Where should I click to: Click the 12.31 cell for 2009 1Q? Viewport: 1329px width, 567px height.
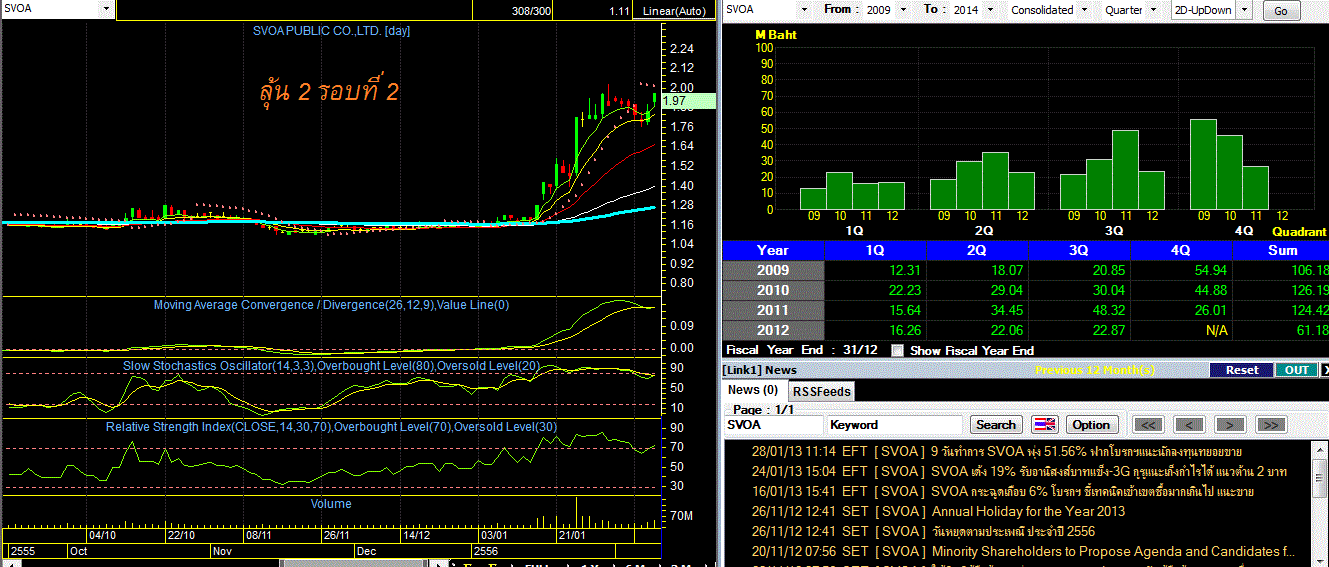coord(875,270)
